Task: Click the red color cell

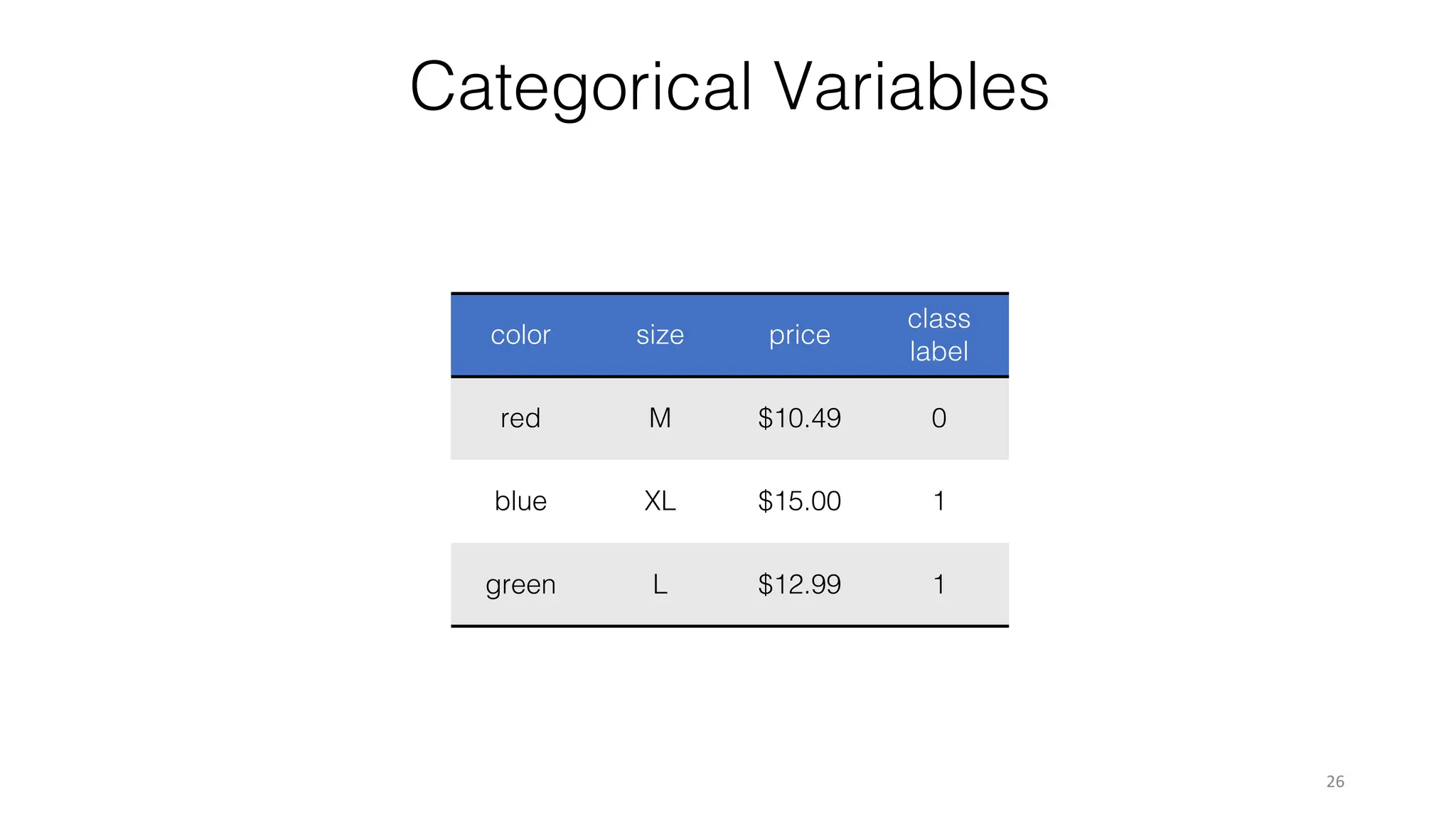Action: (x=520, y=418)
